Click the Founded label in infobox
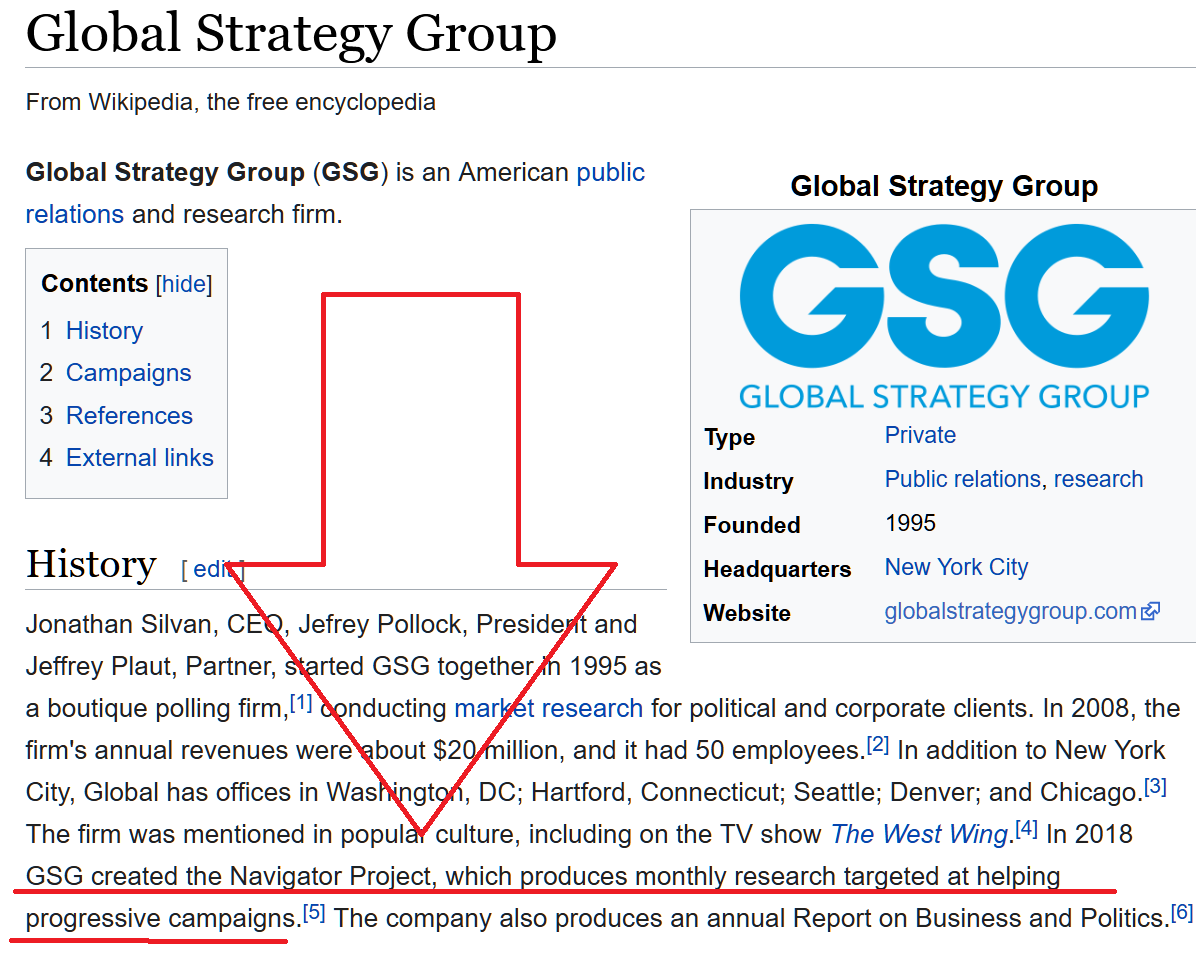This screenshot has width=1196, height=980. pos(752,525)
